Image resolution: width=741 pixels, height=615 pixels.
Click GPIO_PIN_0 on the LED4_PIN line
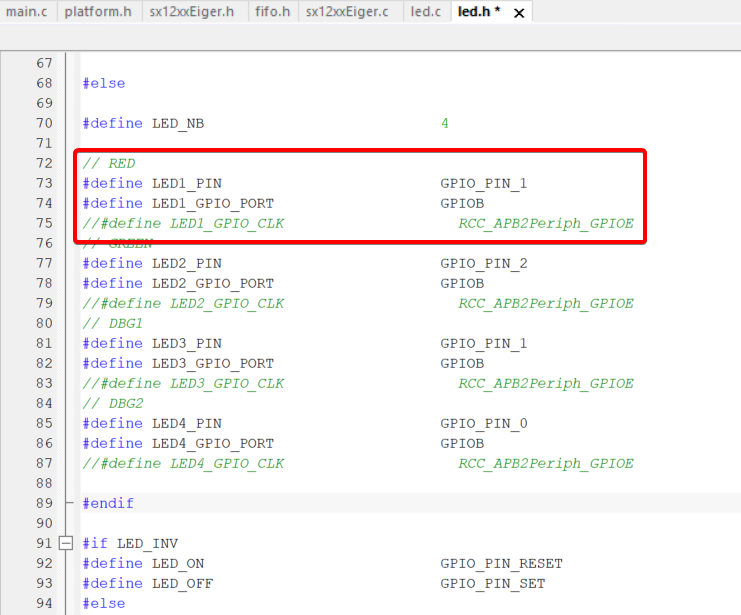click(483, 423)
